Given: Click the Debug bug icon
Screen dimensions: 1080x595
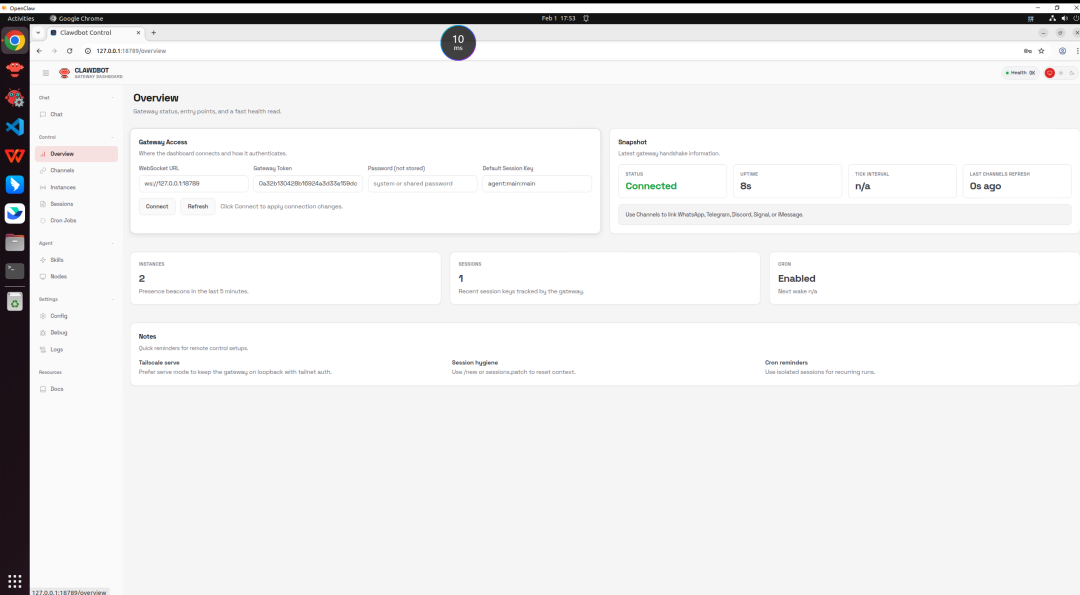Looking at the screenshot, I should click(x=43, y=333).
